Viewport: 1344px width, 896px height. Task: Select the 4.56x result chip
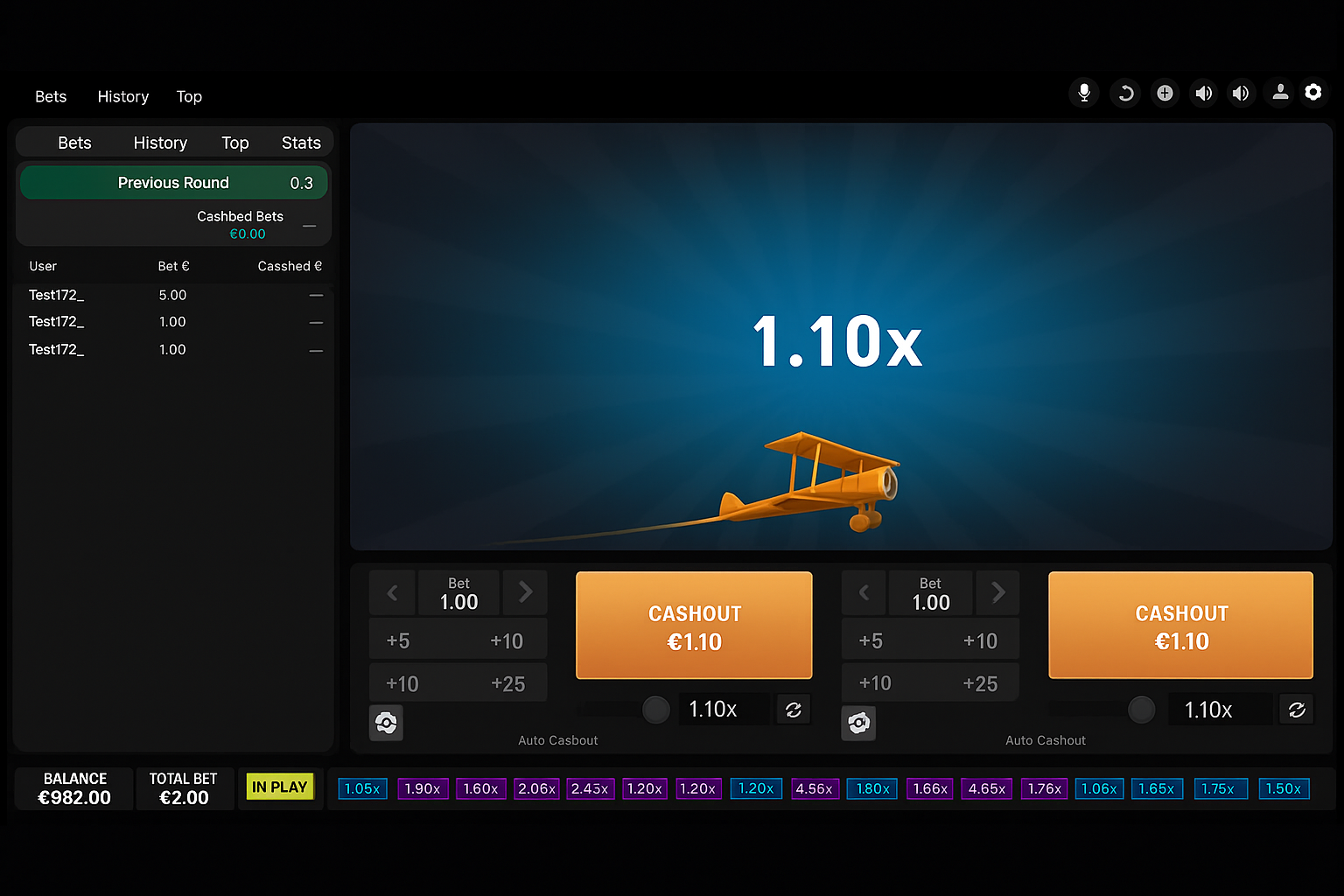(x=815, y=788)
